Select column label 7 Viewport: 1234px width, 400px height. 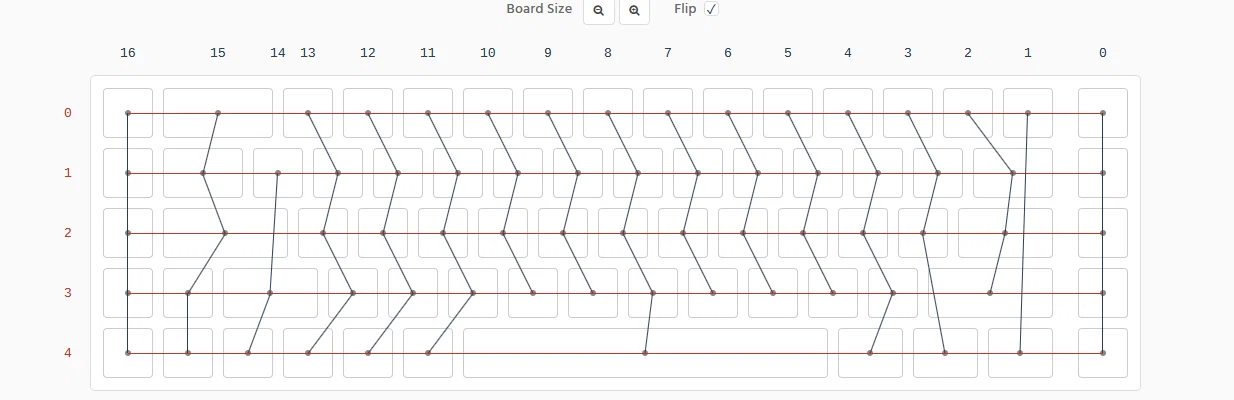668,53
